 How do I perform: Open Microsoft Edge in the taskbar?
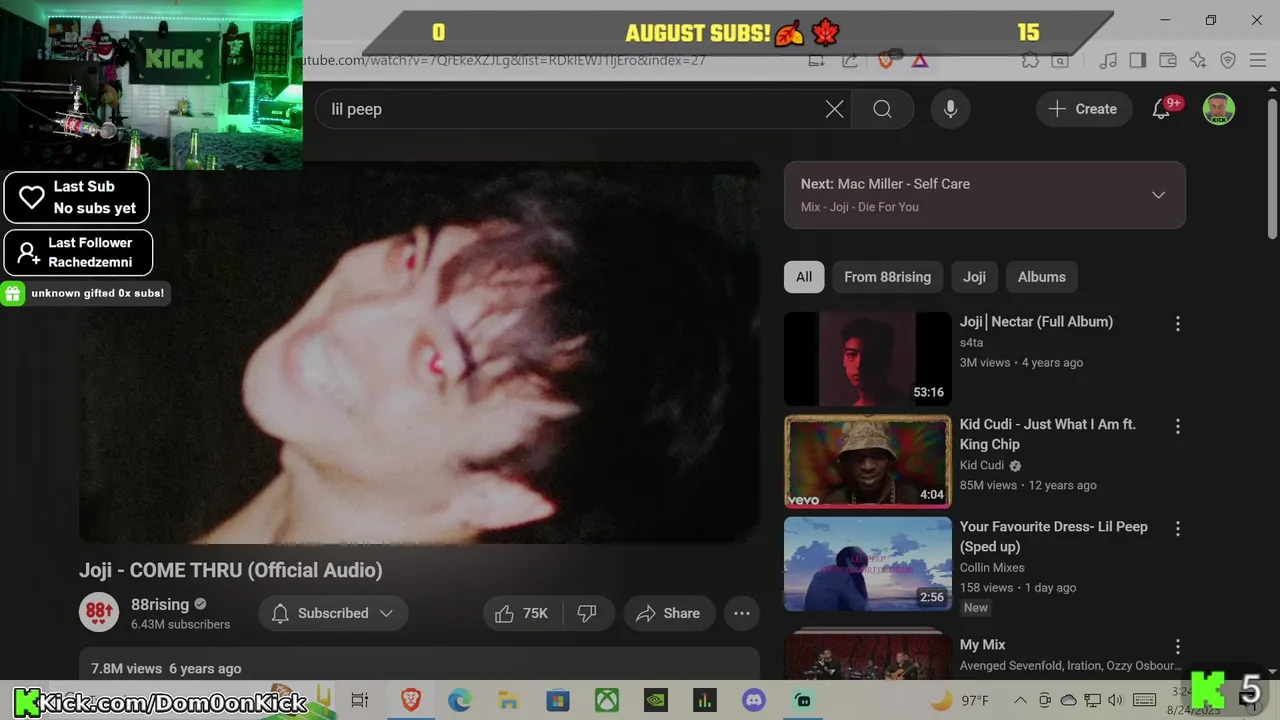459,700
